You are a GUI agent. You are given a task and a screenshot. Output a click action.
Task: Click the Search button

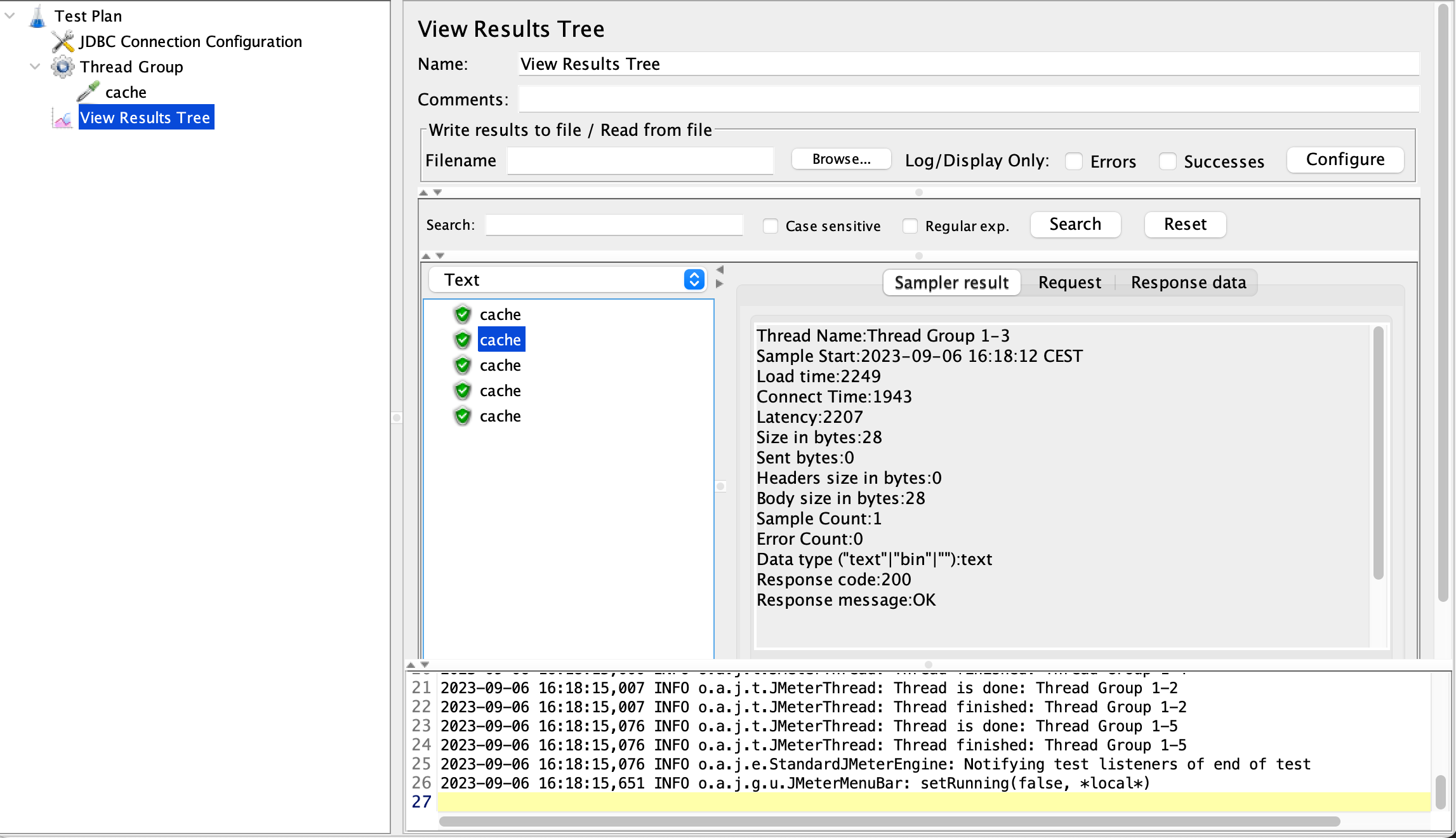tap(1075, 223)
